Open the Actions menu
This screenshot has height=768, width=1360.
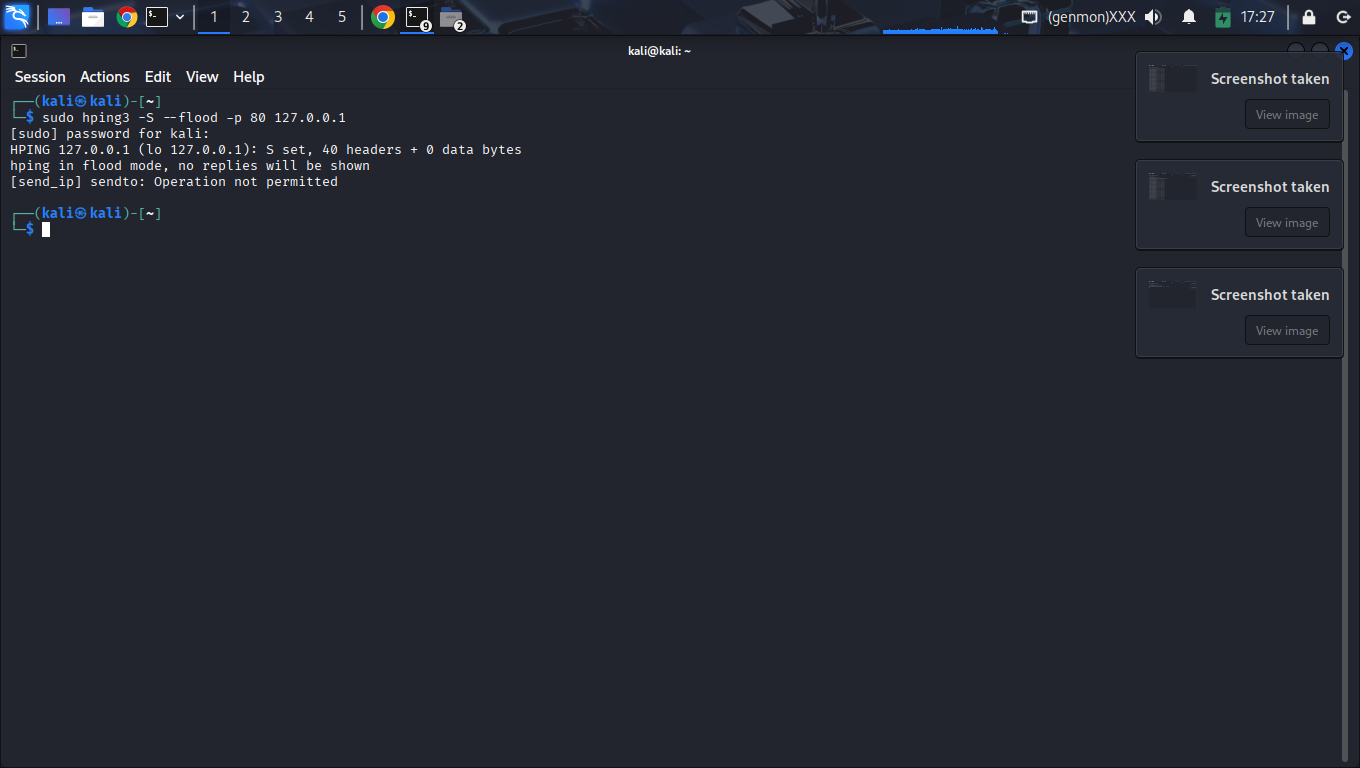click(105, 77)
